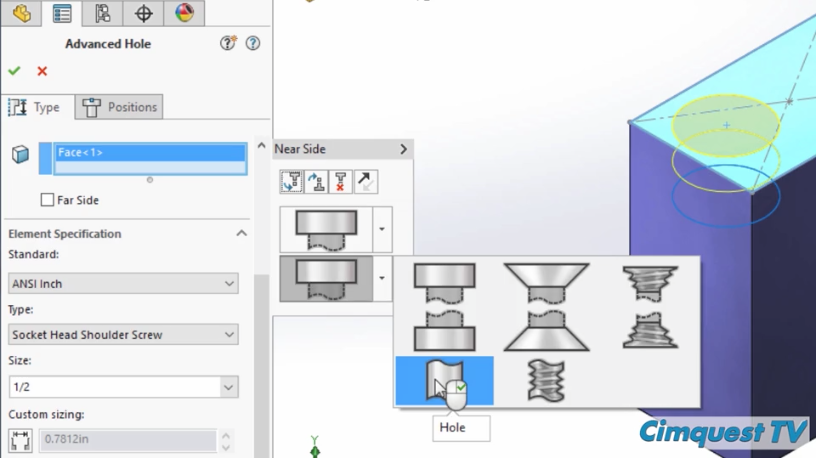Open the Type dropdown Socket Head Shoulder Screw
Screen dimensions: 819x463
pos(123,334)
